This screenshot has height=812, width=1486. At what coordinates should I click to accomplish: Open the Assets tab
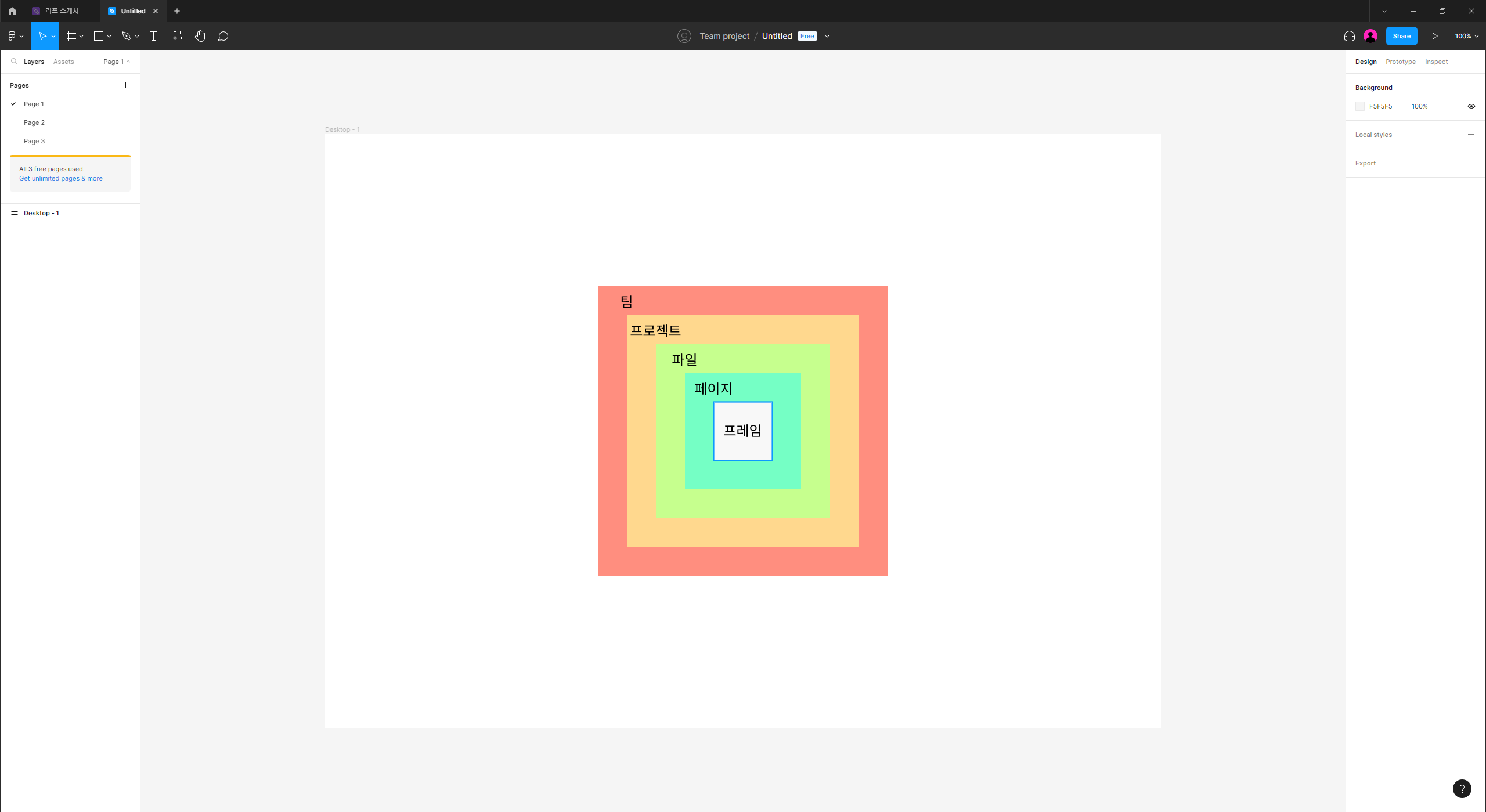[x=63, y=62]
